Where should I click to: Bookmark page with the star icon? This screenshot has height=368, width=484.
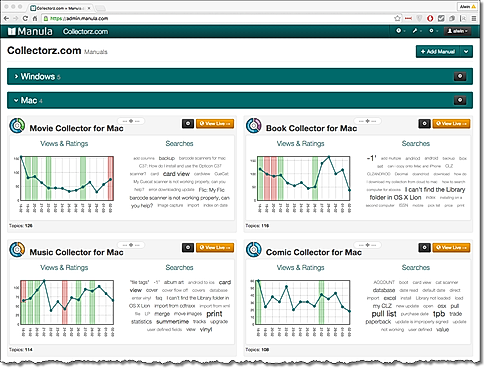point(397,18)
